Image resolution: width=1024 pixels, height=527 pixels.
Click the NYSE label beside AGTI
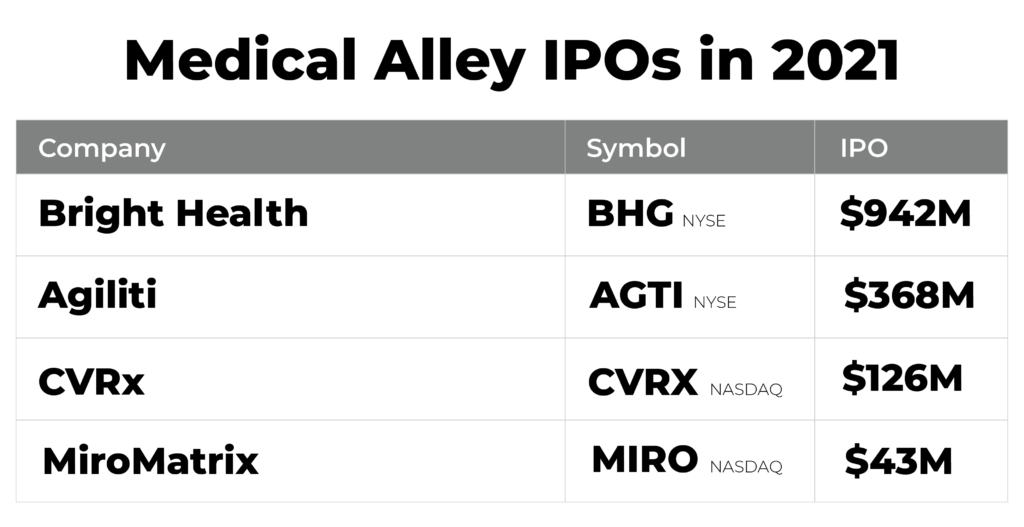tap(714, 302)
